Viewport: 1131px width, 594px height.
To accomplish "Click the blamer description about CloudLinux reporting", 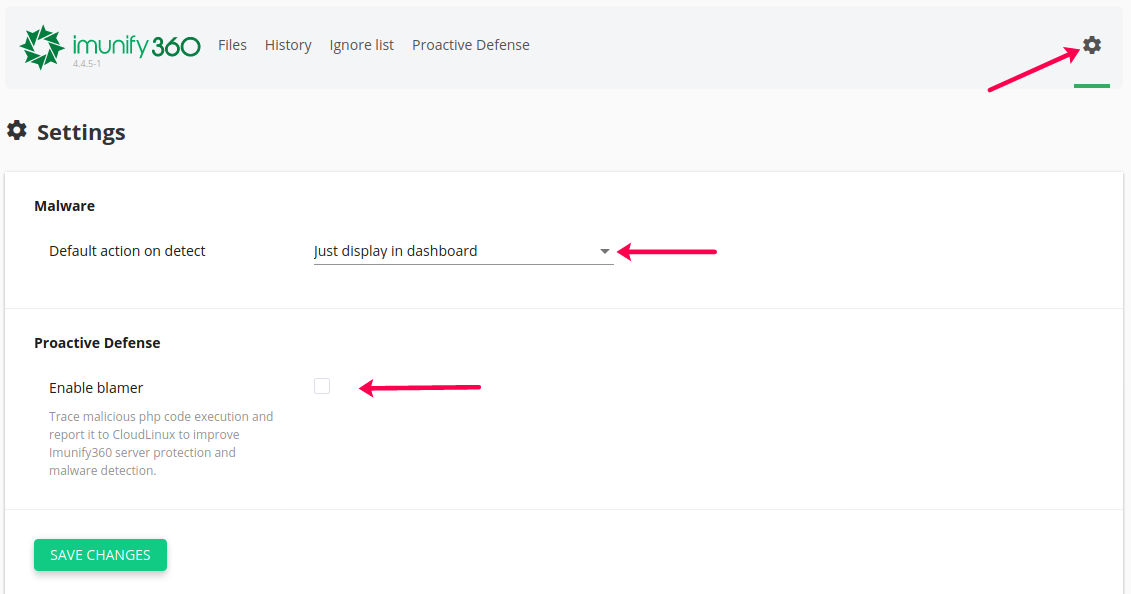I will (x=161, y=443).
